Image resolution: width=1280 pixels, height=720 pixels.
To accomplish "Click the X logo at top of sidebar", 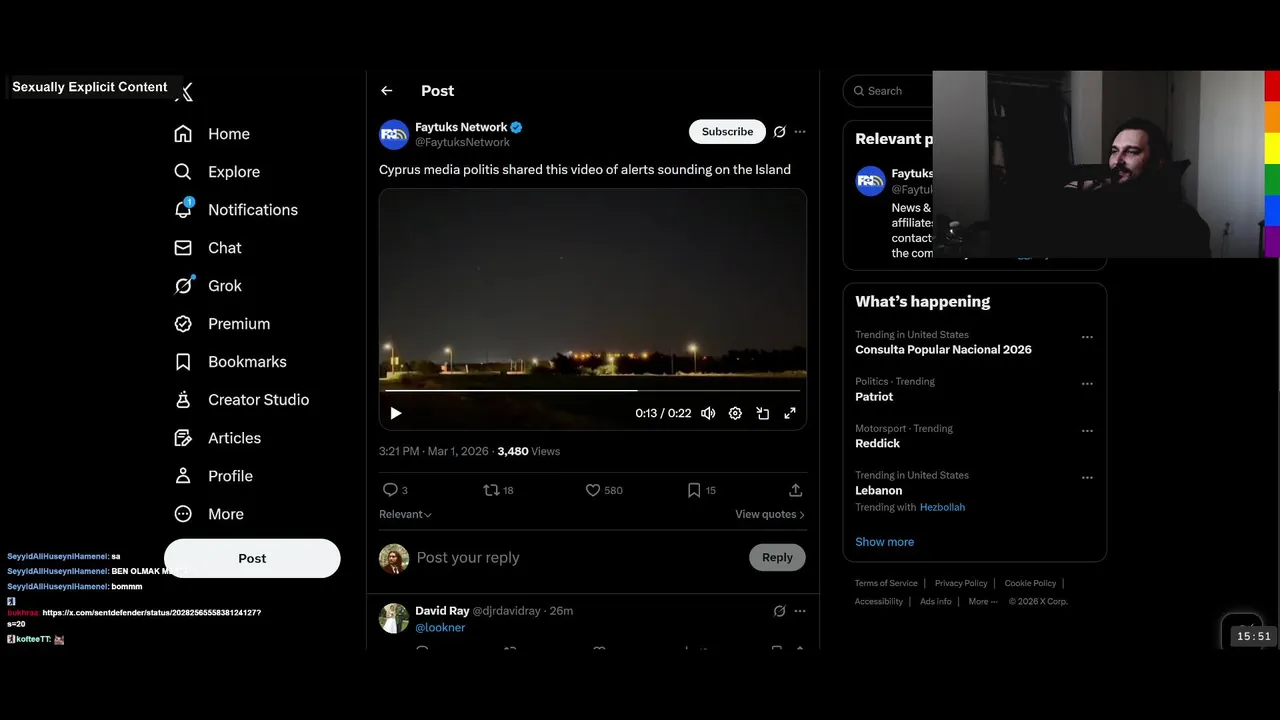I will (x=184, y=92).
